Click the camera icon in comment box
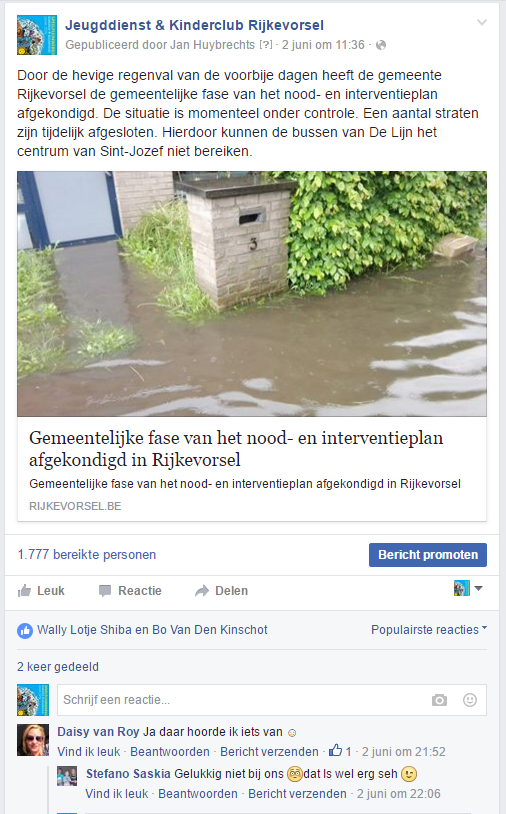Image resolution: width=506 pixels, height=814 pixels. tap(439, 700)
